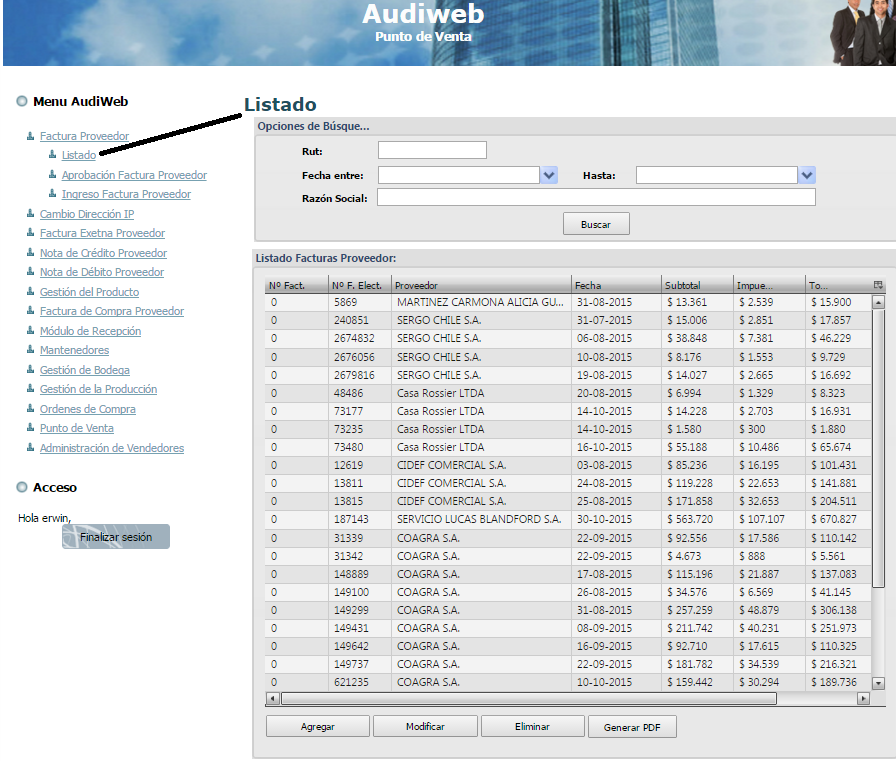Viewport: 896px width, 761px height.
Task: Click the icon beside Factura Proveedor
Action: point(30,135)
